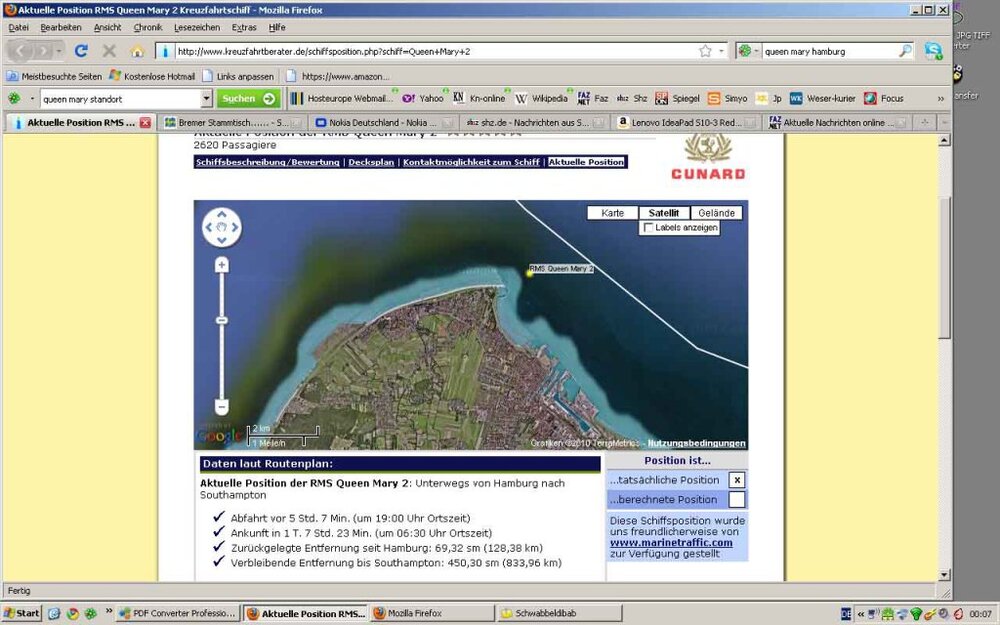Focus the queen mary hamburg search field
Screen dimensions: 1000x625
coord(829,51)
